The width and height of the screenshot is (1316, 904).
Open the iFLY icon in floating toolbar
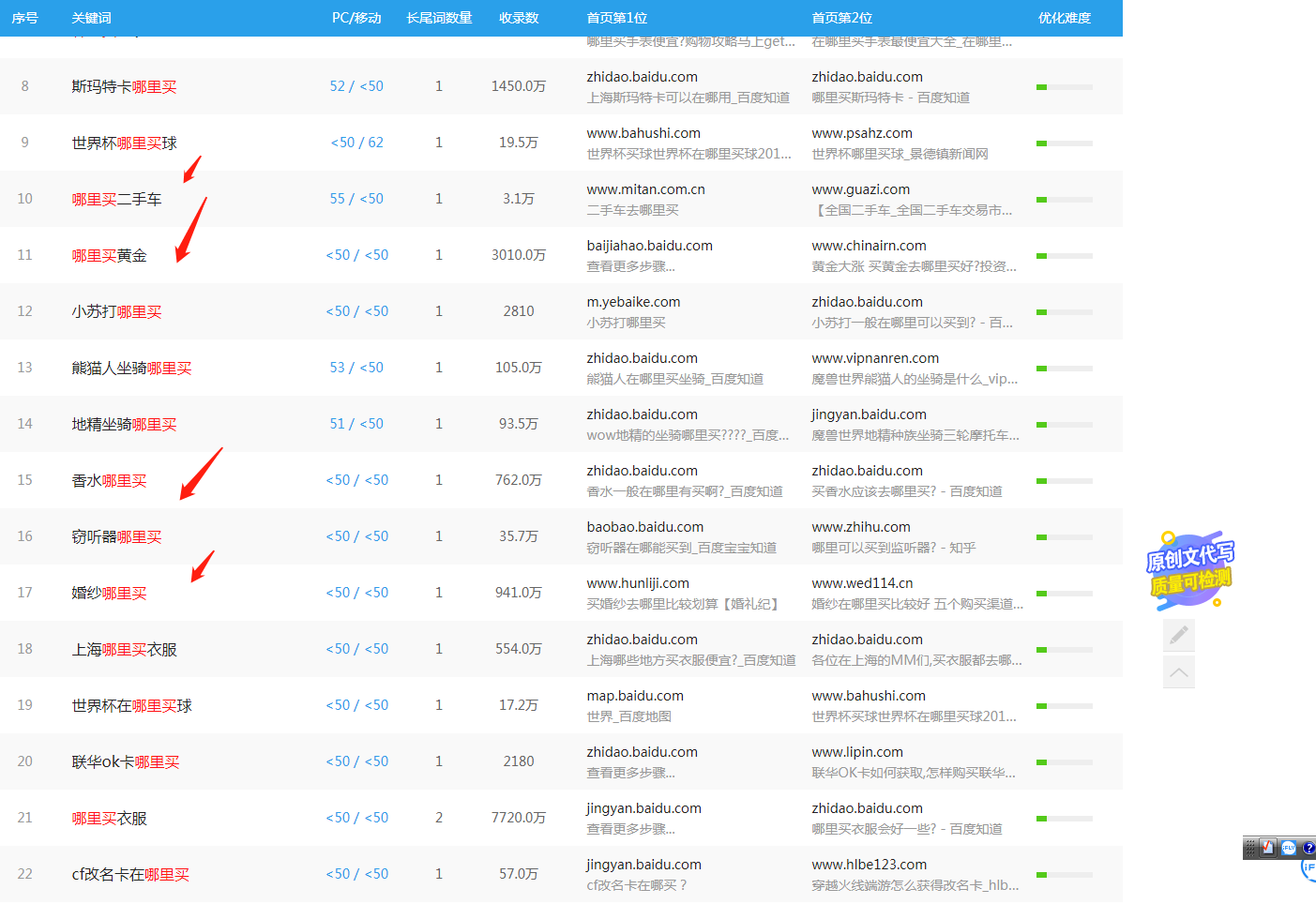tap(1289, 848)
